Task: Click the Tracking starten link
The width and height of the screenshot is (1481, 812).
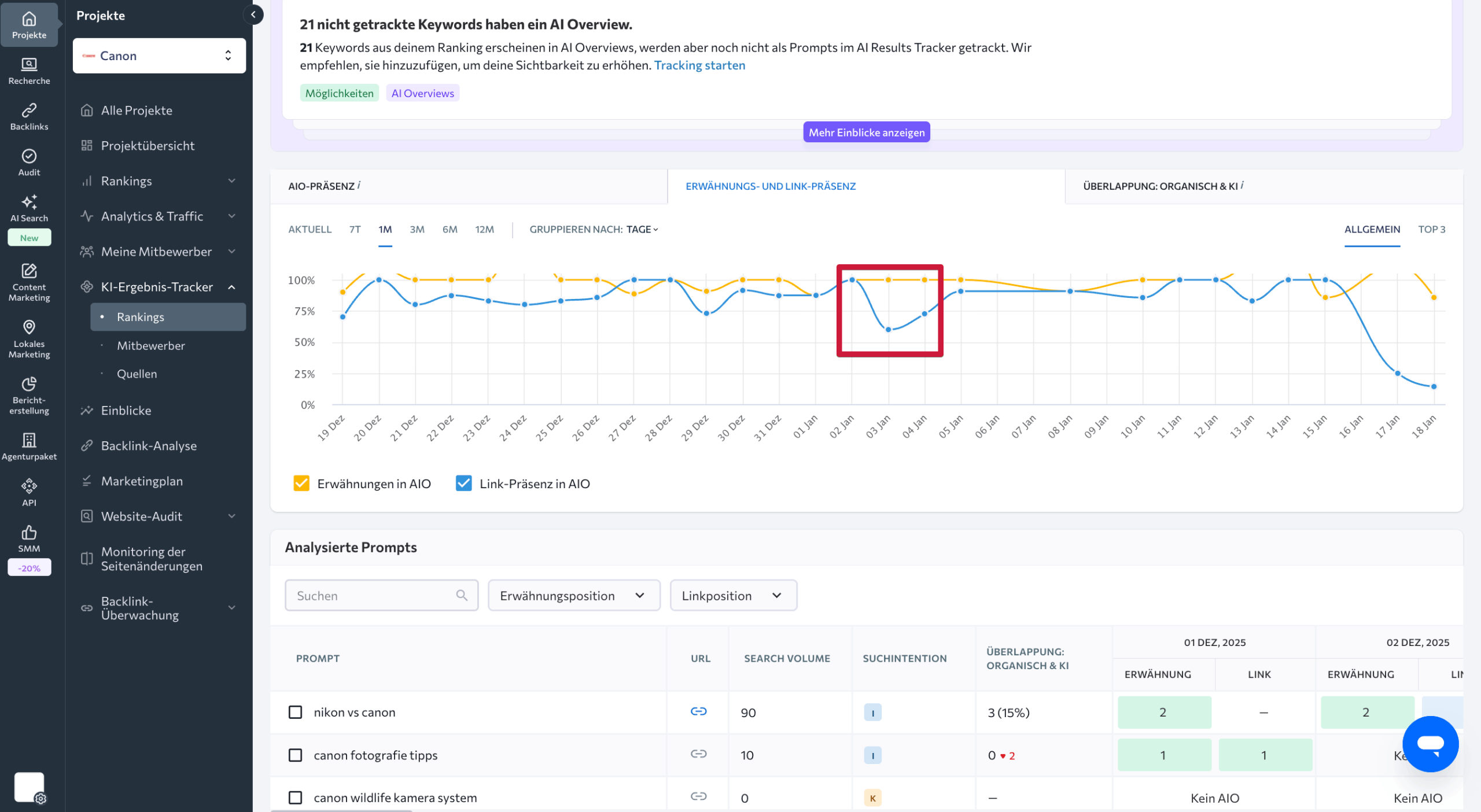Action: pyautogui.click(x=699, y=65)
